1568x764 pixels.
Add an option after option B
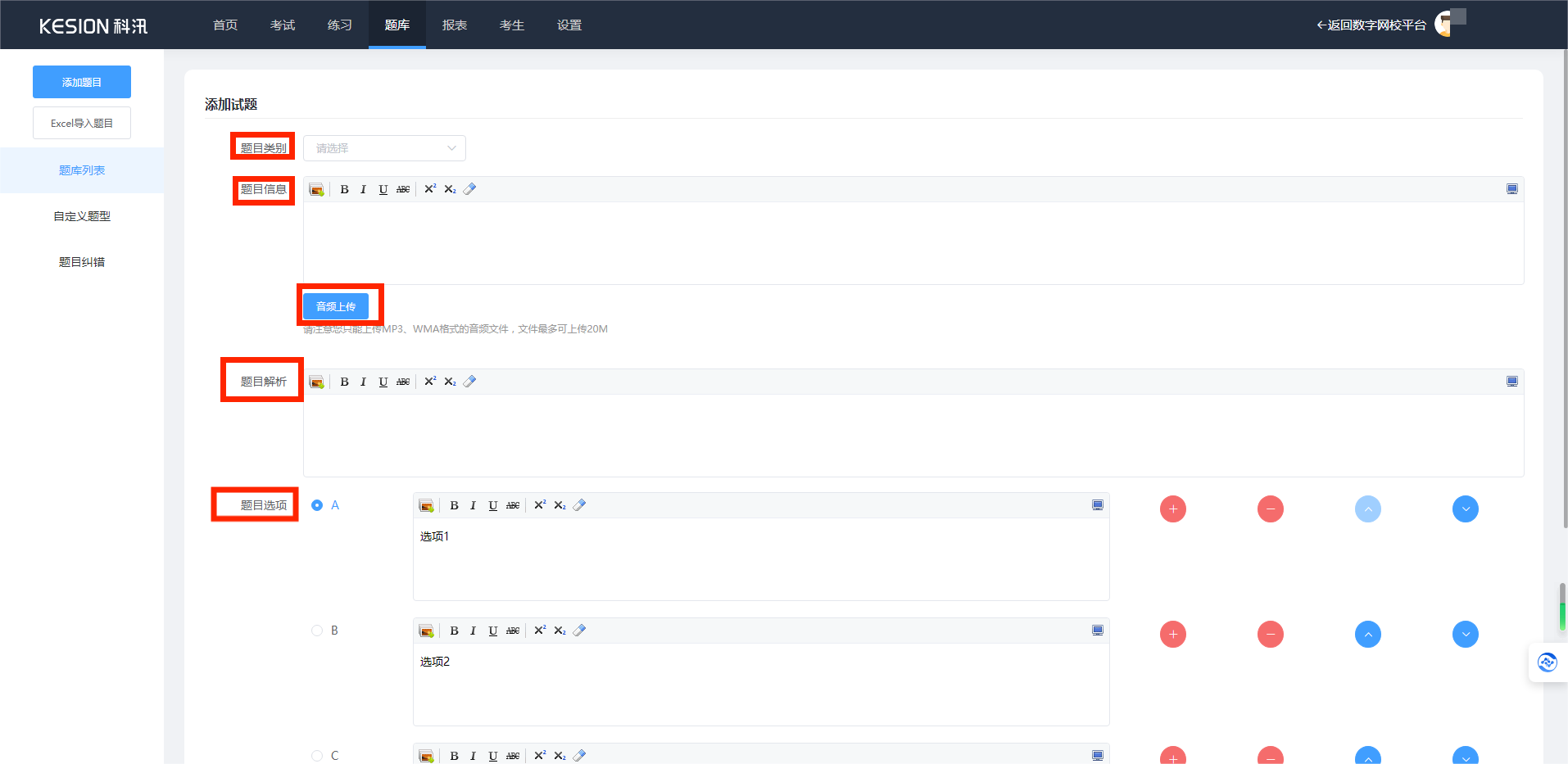point(1173,635)
